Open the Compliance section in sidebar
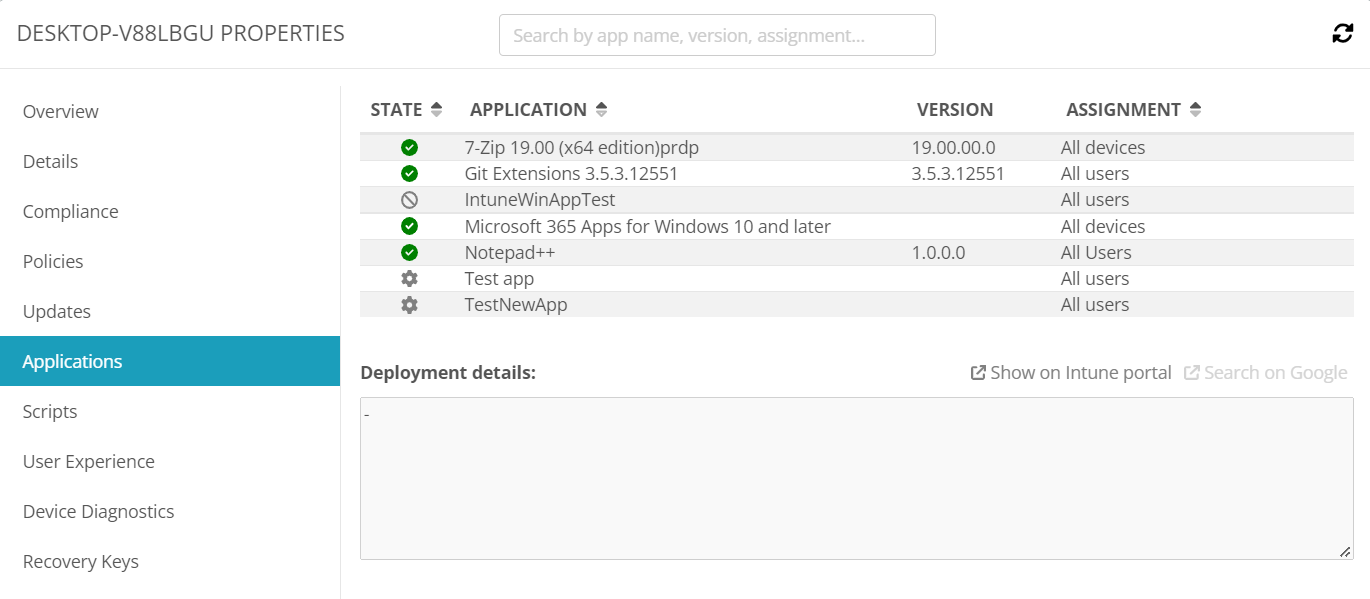Image resolution: width=1370 pixels, height=599 pixels. pos(71,212)
